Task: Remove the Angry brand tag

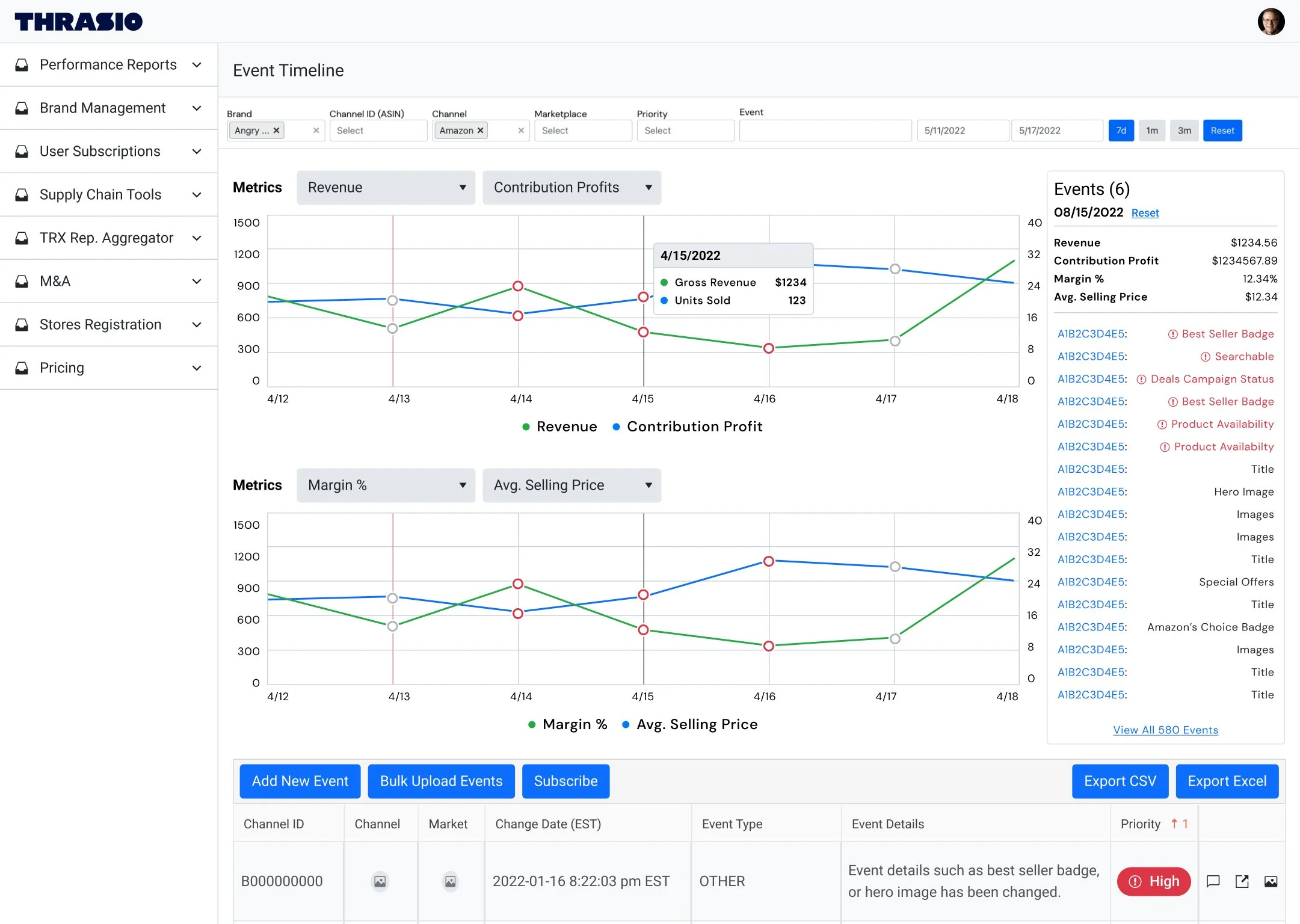Action: (x=276, y=131)
